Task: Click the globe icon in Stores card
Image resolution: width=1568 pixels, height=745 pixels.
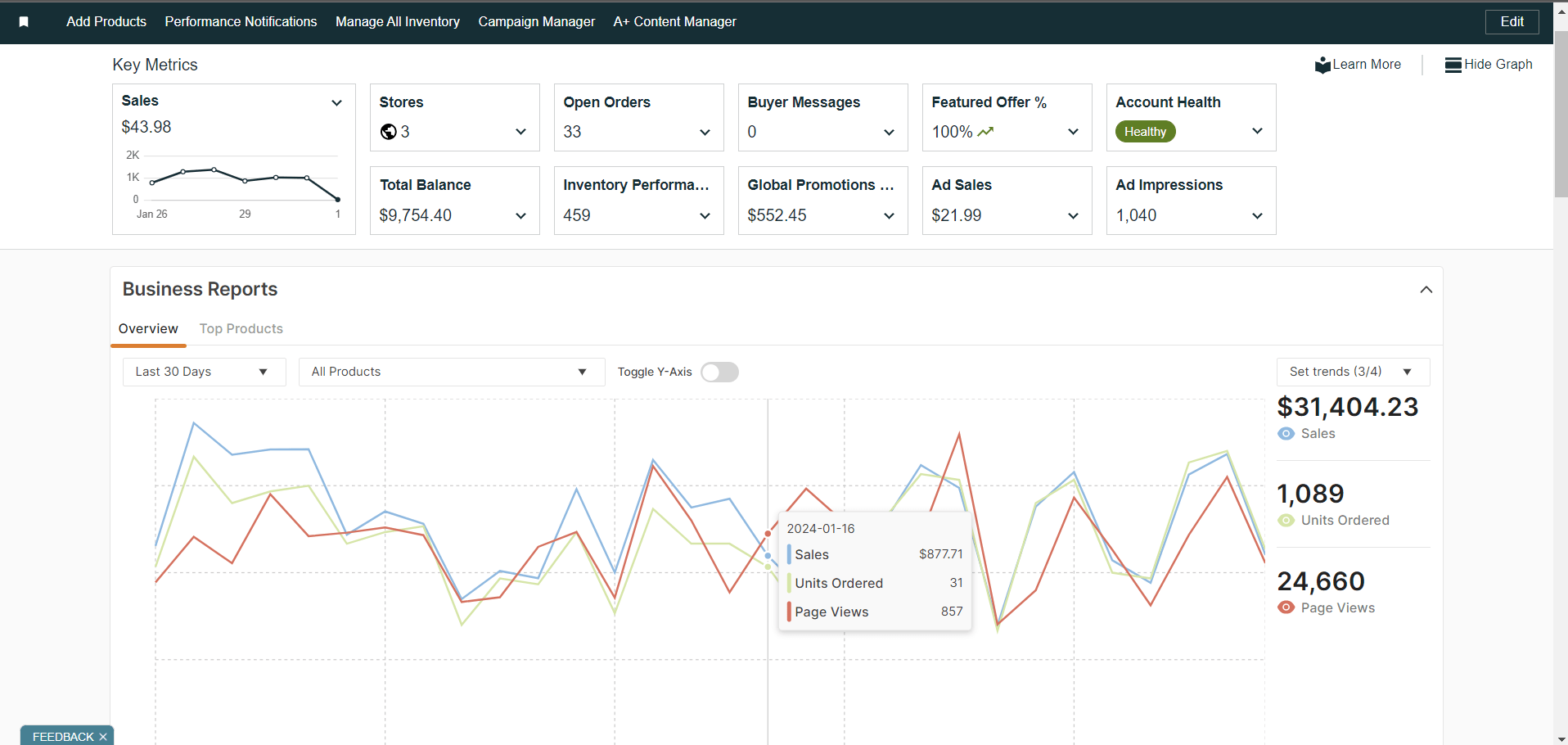Action: (389, 132)
